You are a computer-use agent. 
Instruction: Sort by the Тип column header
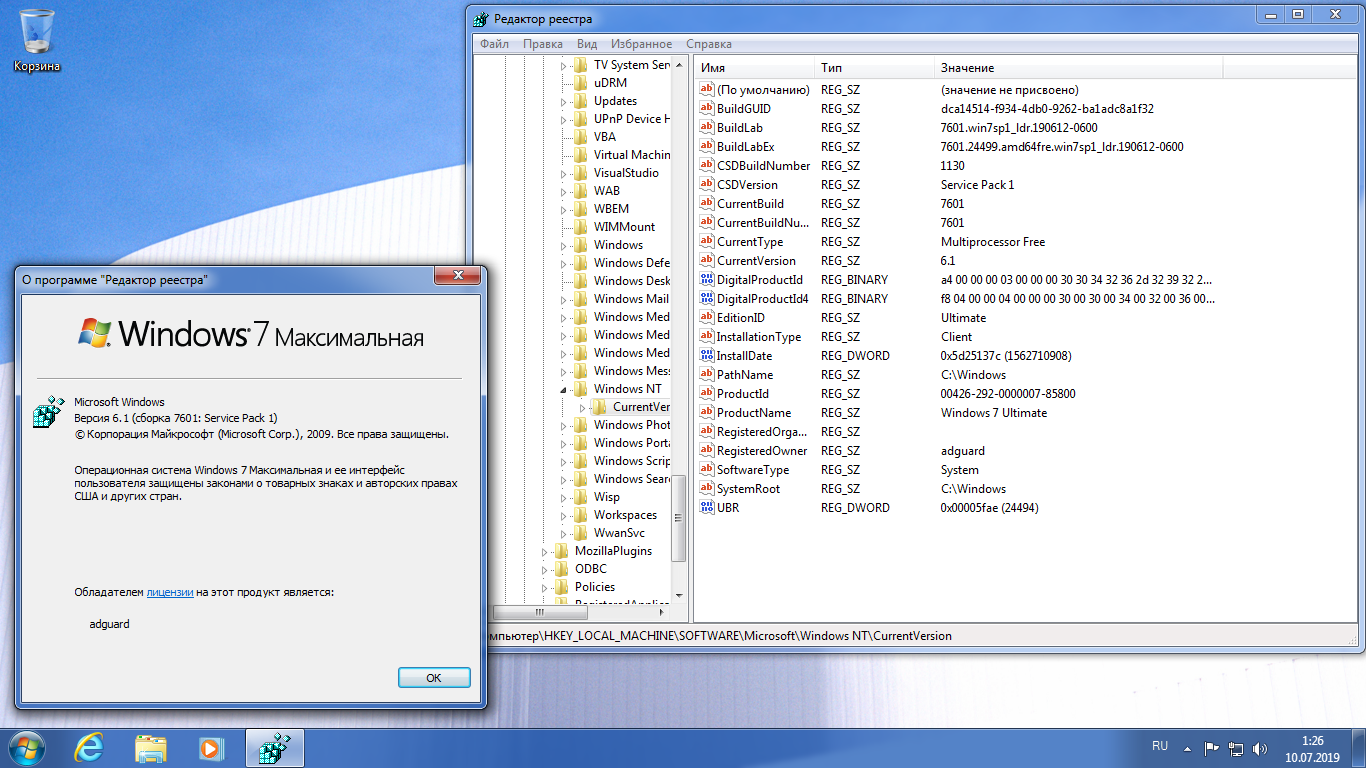(x=875, y=67)
